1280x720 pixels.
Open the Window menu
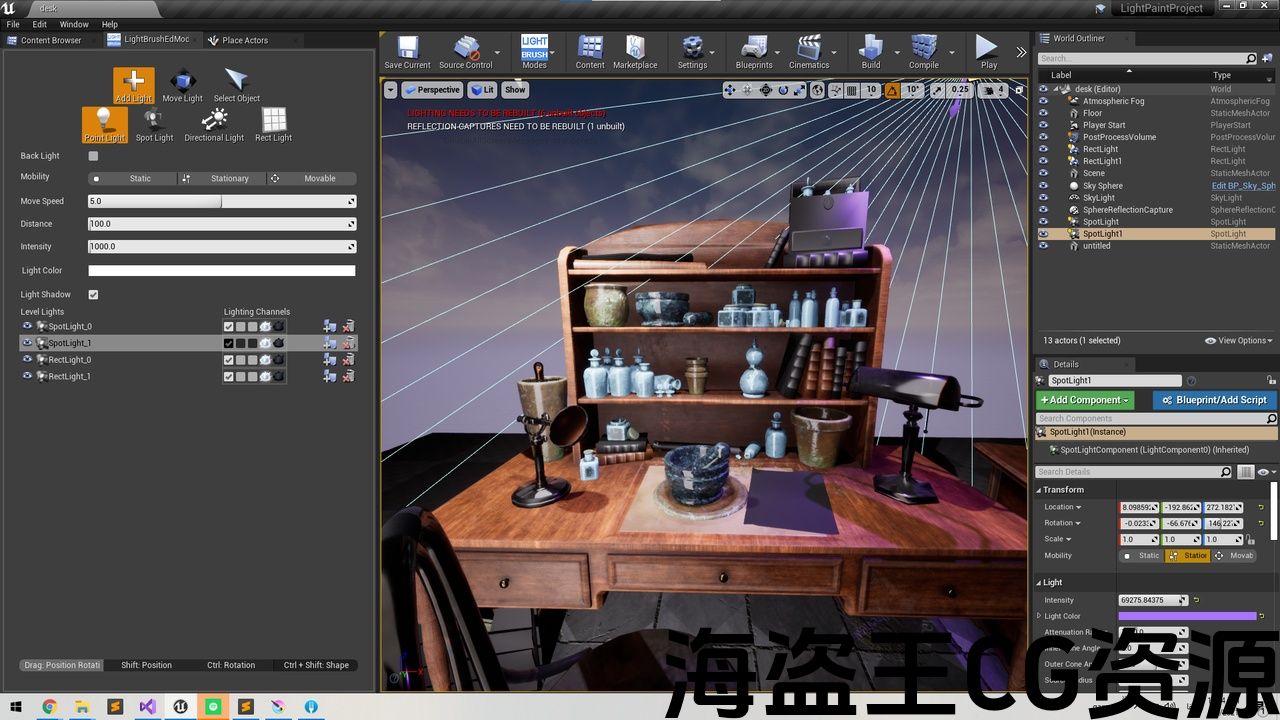point(74,24)
